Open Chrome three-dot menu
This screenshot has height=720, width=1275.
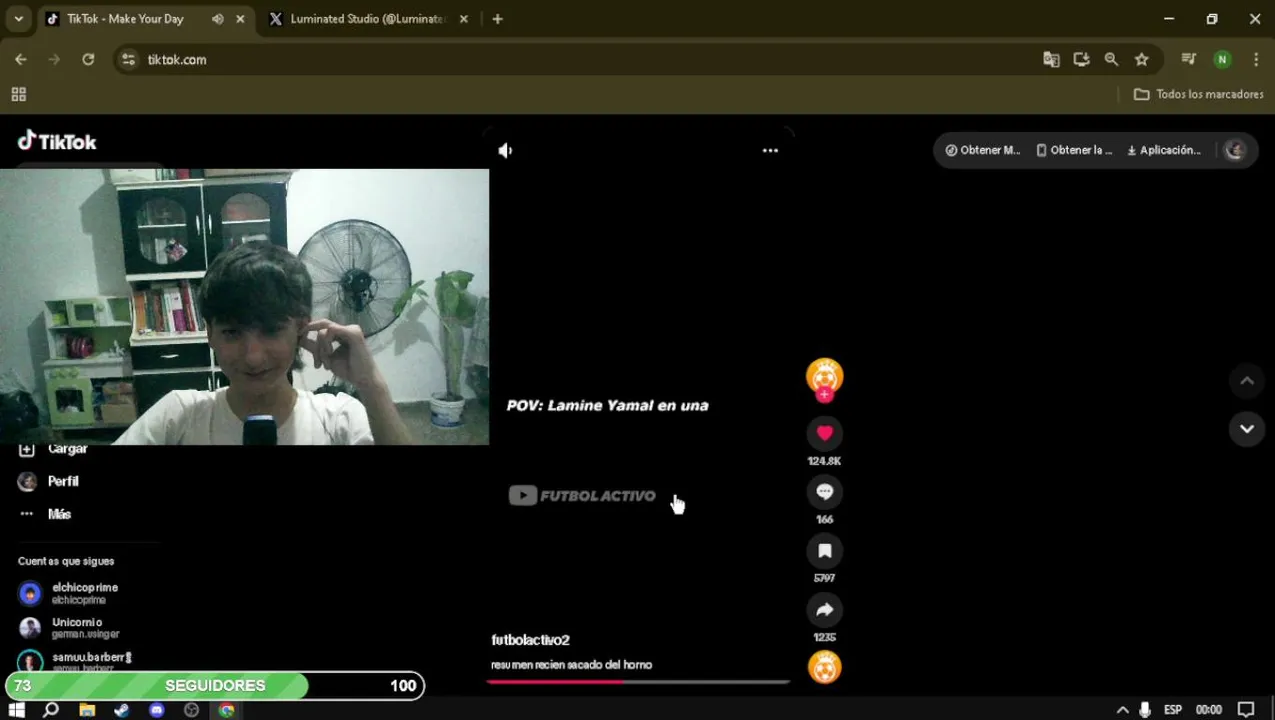tap(1256, 60)
